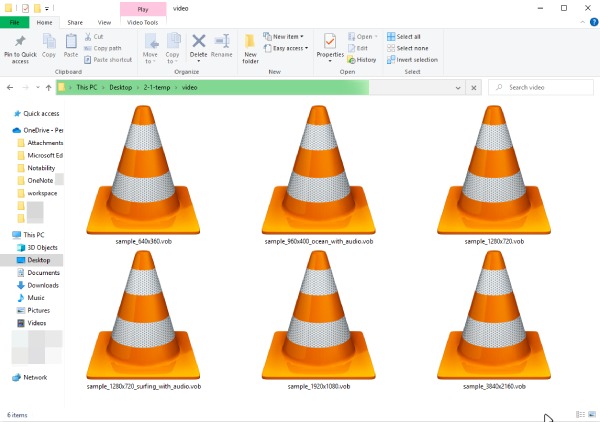Expand the address bar history dropdown
Screen dimensions: 600x422
458,88
